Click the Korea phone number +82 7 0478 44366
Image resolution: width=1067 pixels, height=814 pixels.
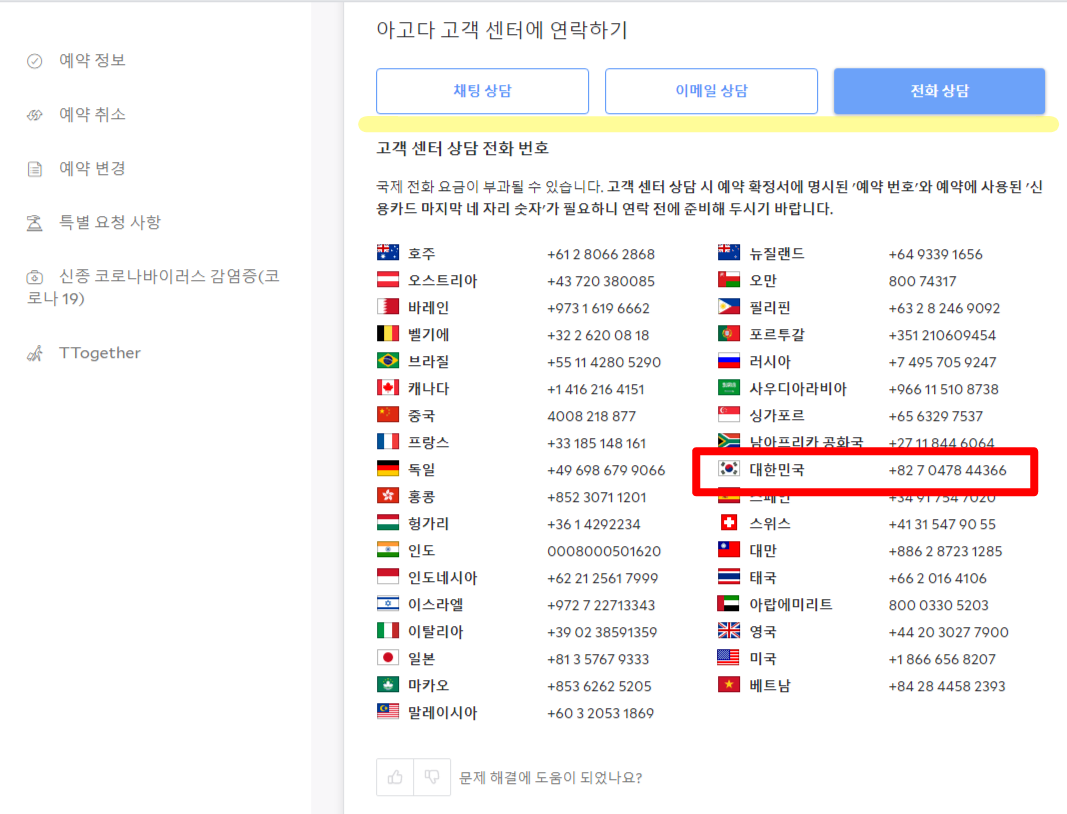pyautogui.click(x=947, y=470)
